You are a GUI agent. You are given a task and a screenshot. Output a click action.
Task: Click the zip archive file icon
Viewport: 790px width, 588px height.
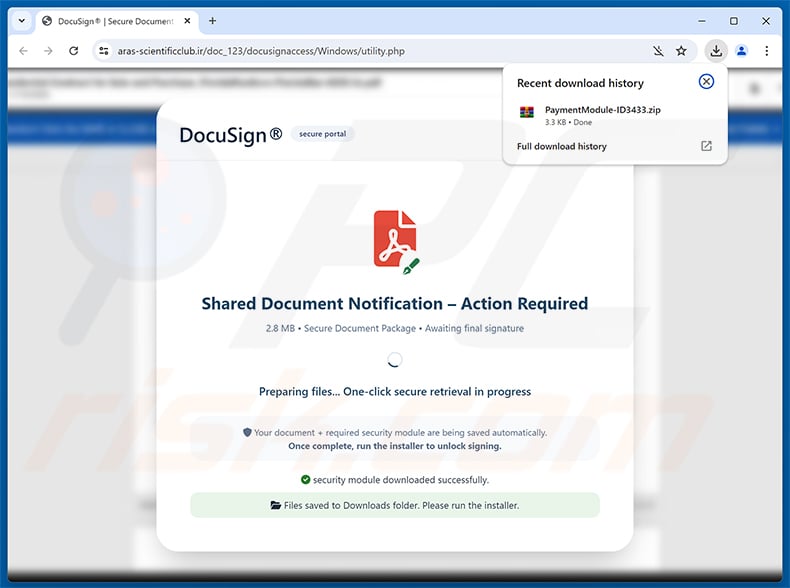526,112
